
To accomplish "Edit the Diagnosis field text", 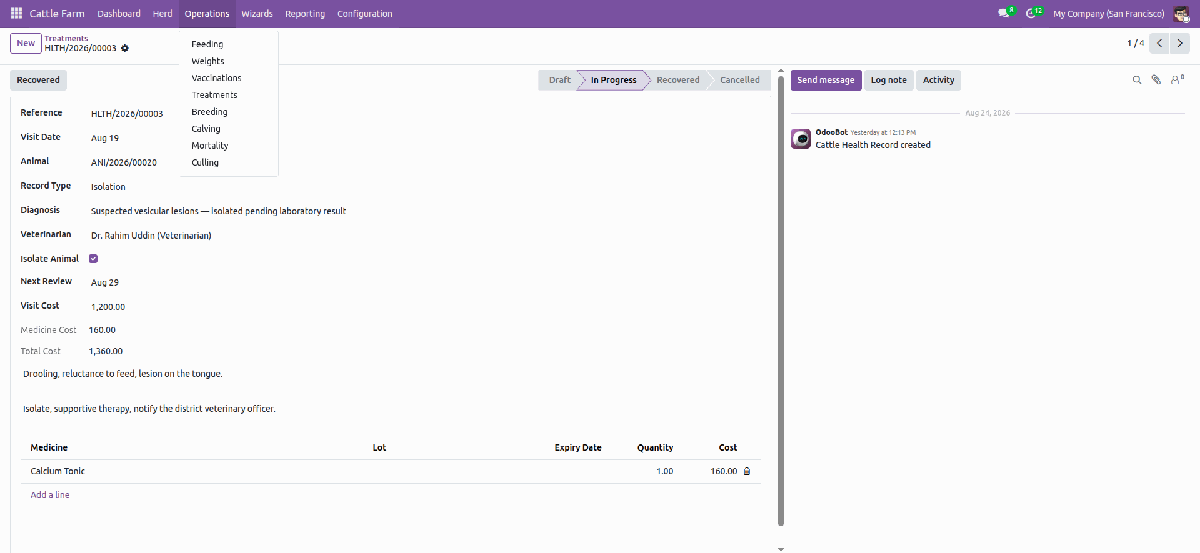I will 219,211.
